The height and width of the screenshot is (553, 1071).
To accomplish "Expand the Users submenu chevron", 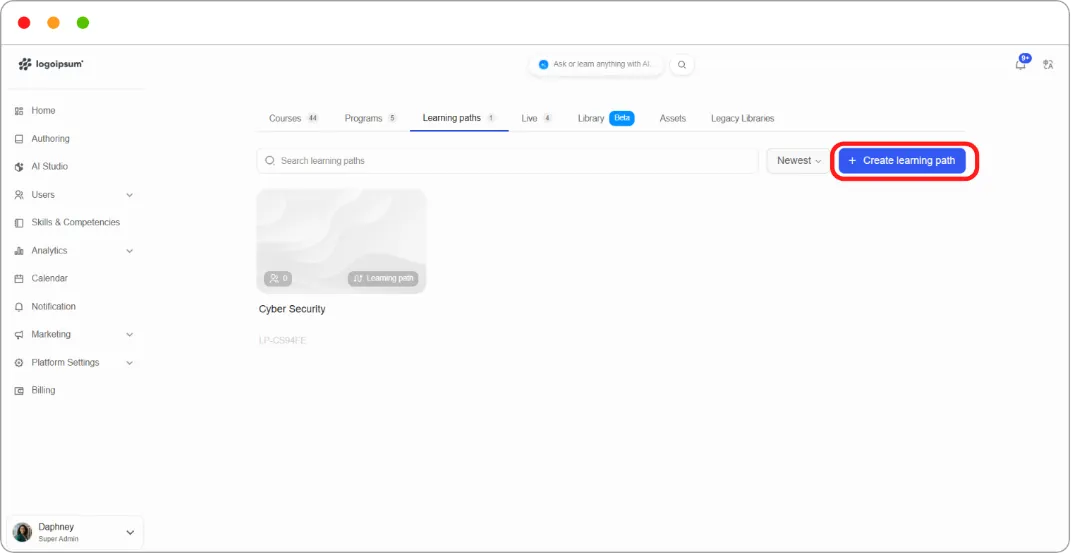I will (x=129, y=195).
